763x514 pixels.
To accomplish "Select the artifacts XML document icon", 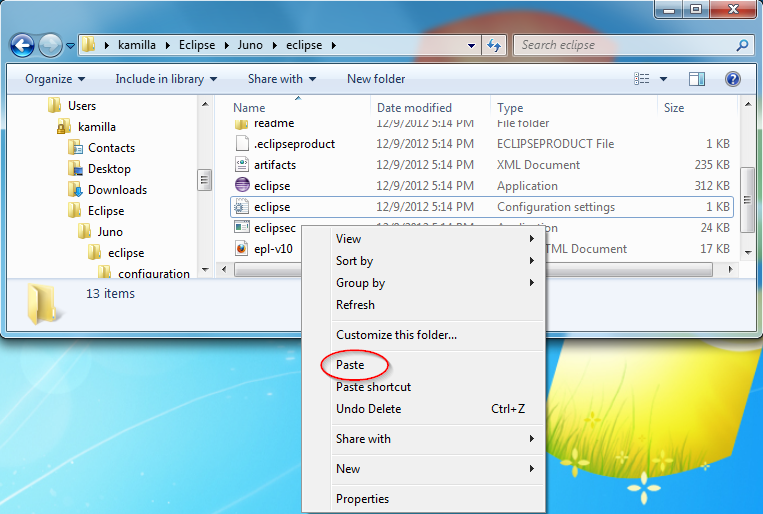I will (x=241, y=164).
